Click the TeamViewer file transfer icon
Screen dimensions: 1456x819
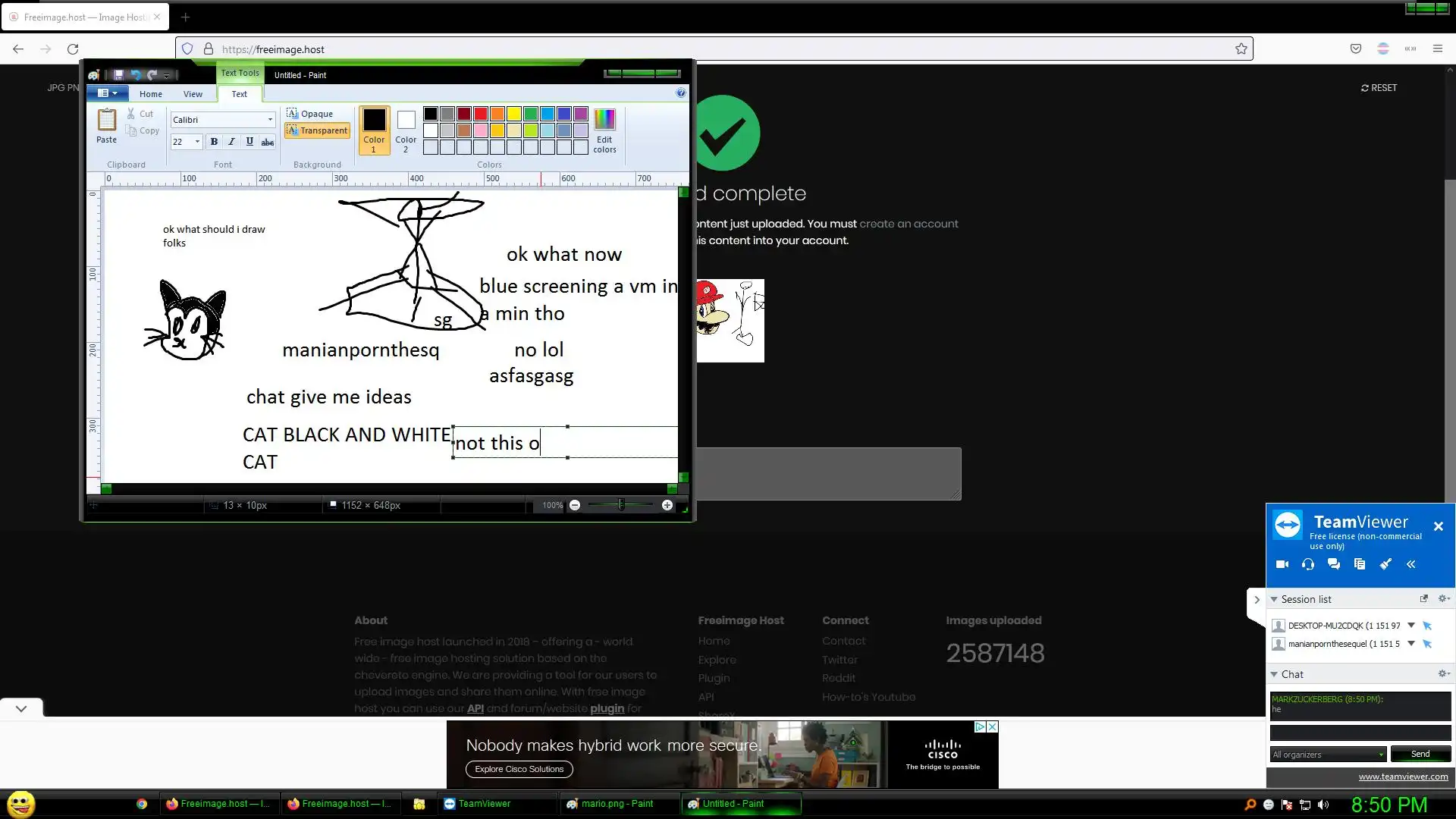(x=1360, y=564)
